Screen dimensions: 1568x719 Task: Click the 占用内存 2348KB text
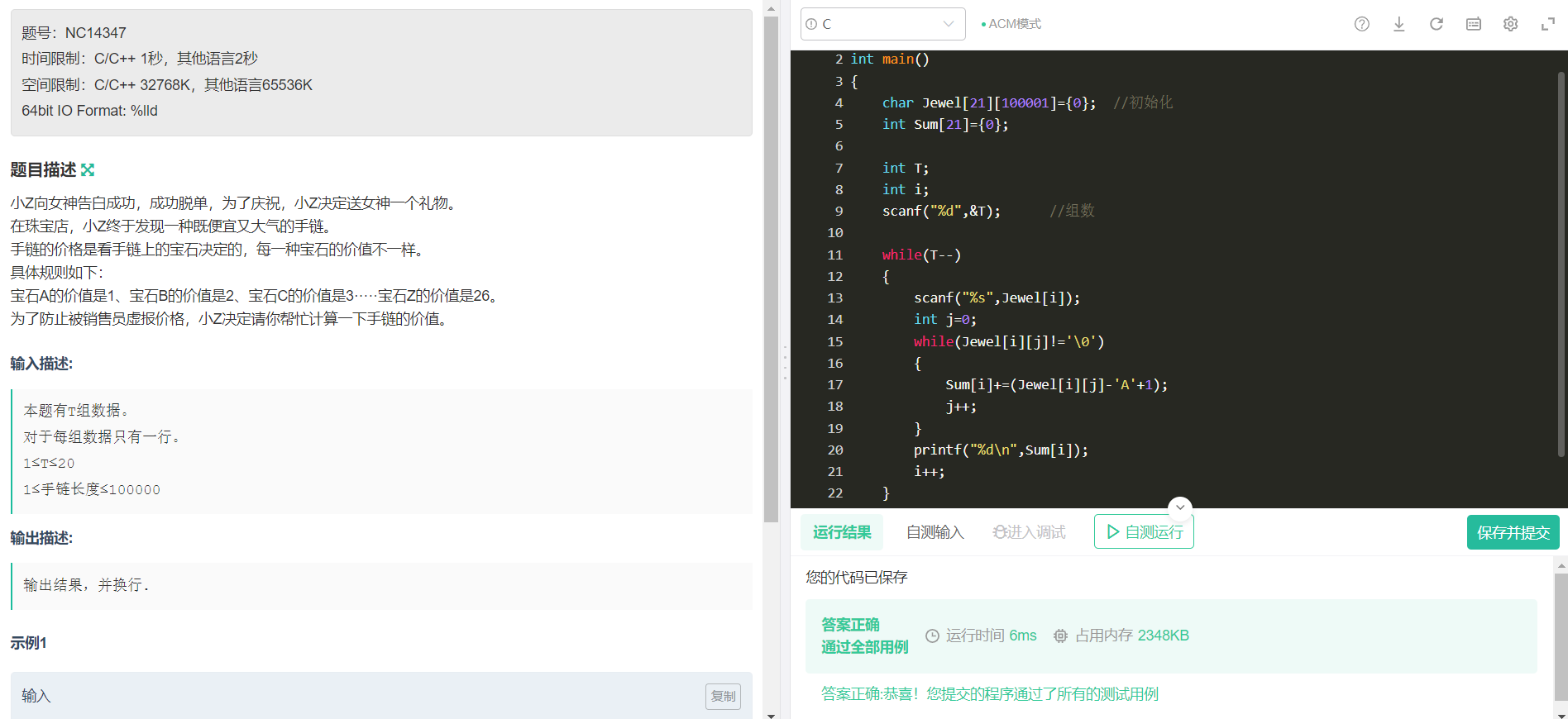point(1131,636)
